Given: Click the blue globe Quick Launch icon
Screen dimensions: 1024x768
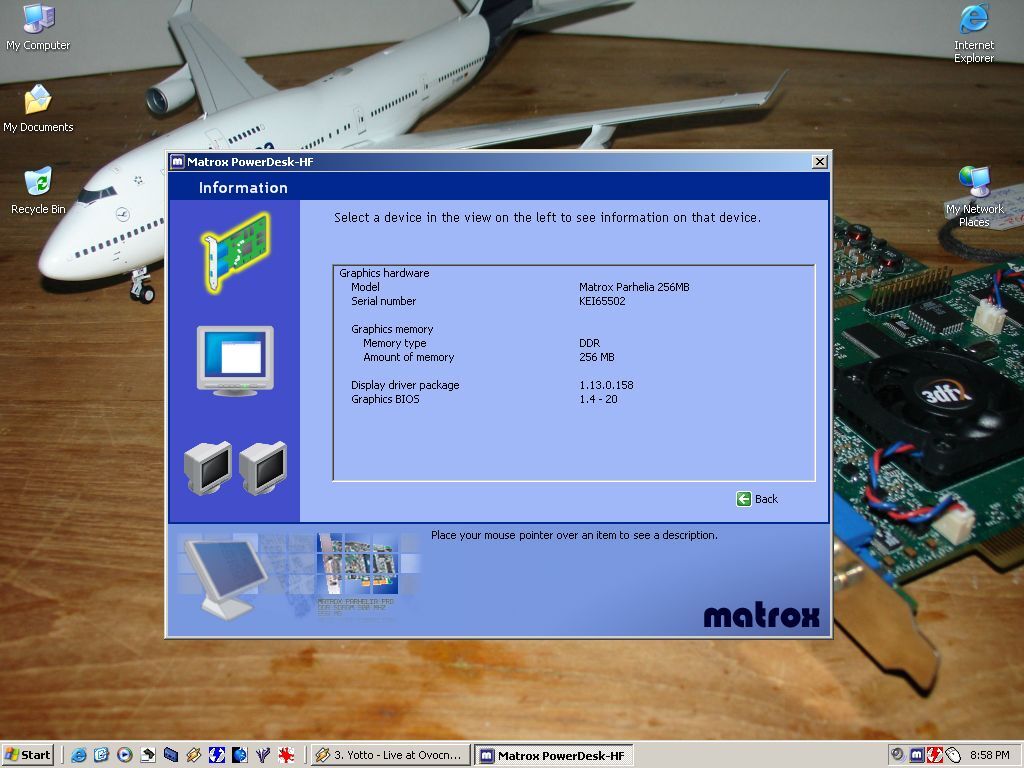Looking at the screenshot, I should pyautogui.click(x=240, y=755).
